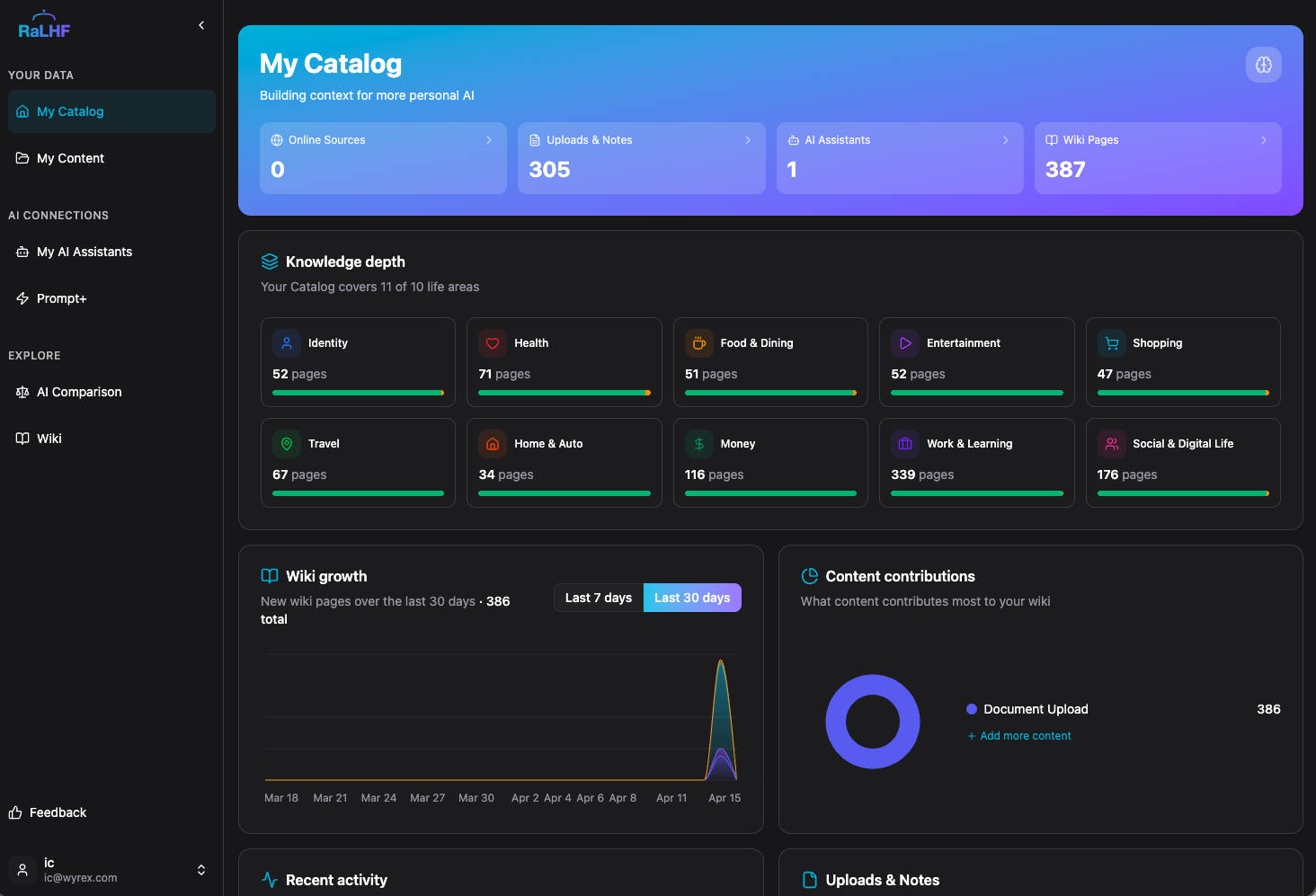The image size is (1316, 896).
Task: Click the Identity category icon
Action: click(286, 342)
